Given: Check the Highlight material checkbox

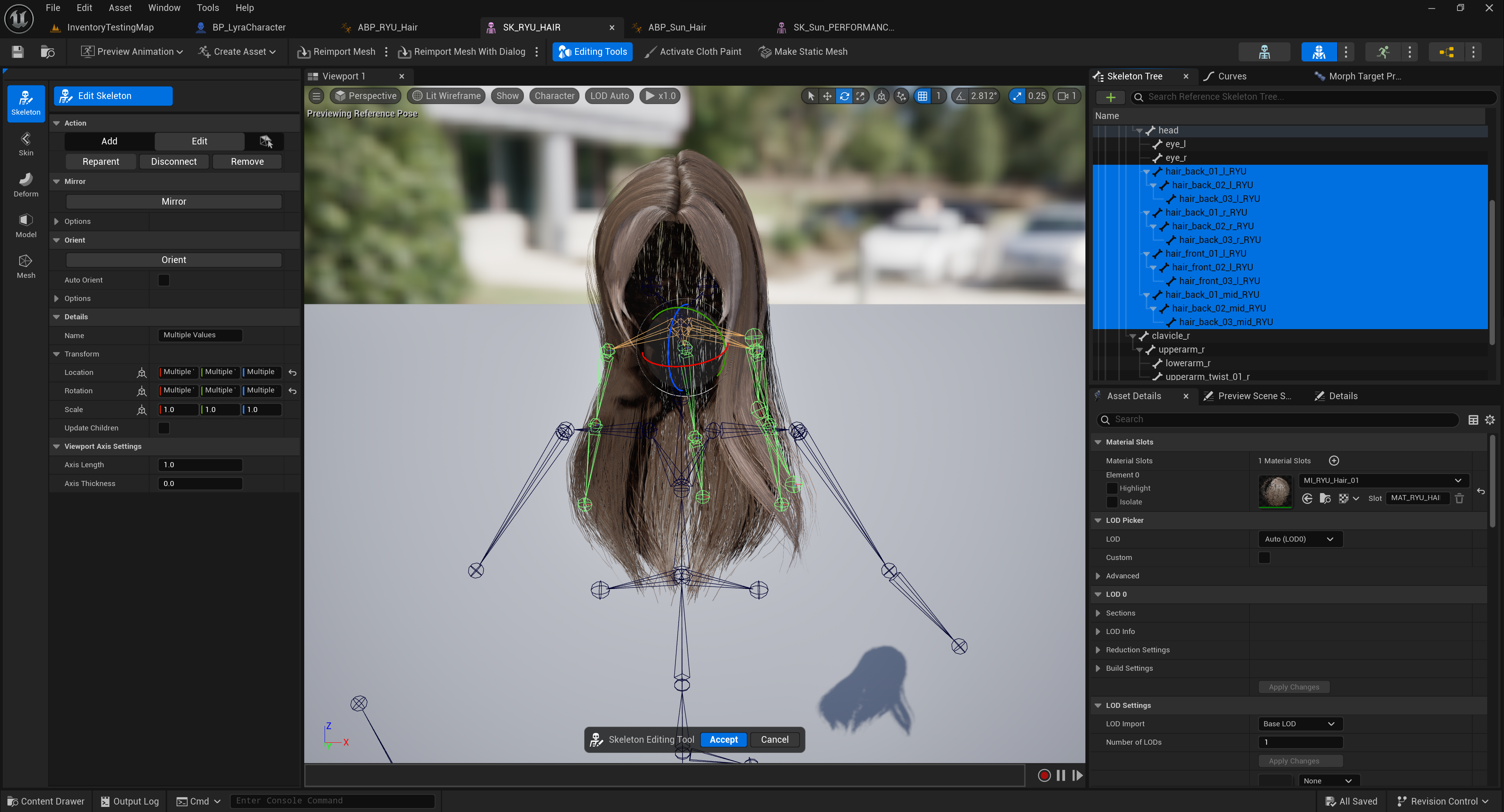Looking at the screenshot, I should tap(1112, 488).
